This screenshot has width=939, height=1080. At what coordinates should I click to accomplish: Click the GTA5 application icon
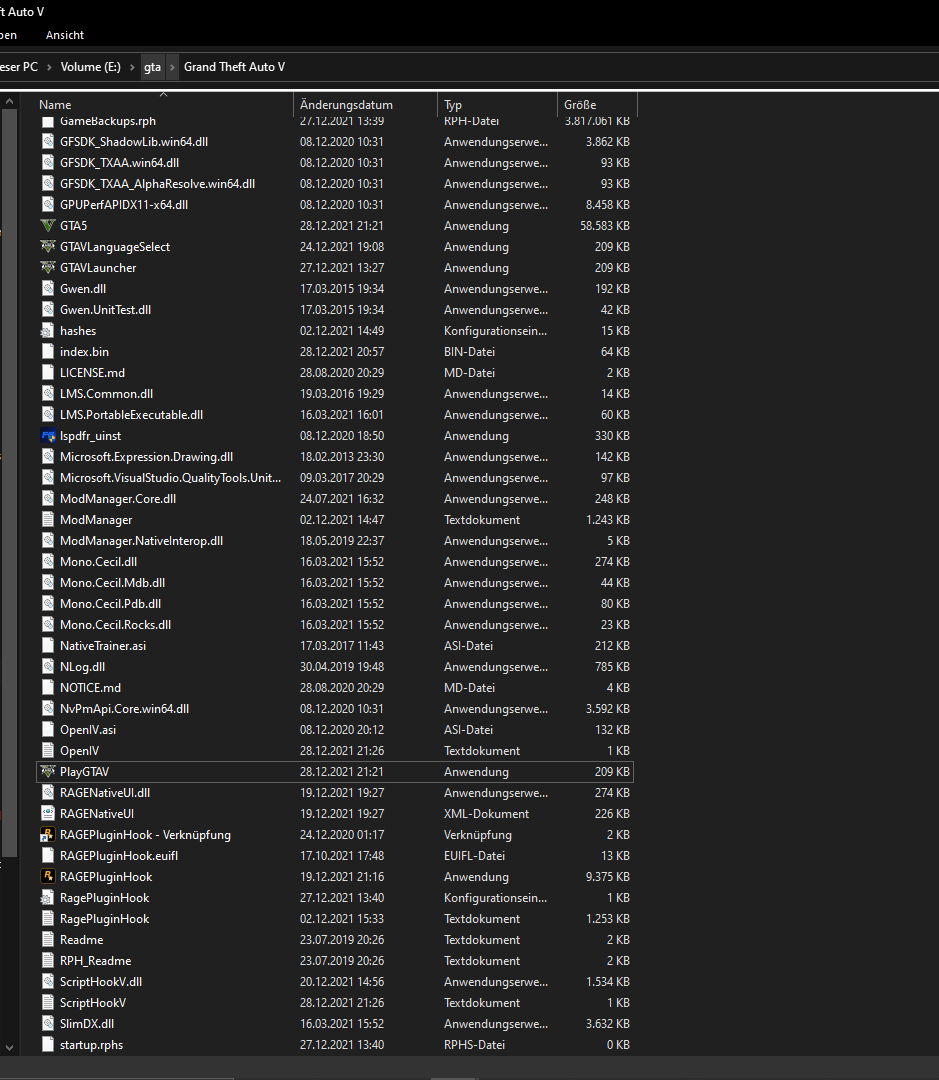pyautogui.click(x=48, y=225)
